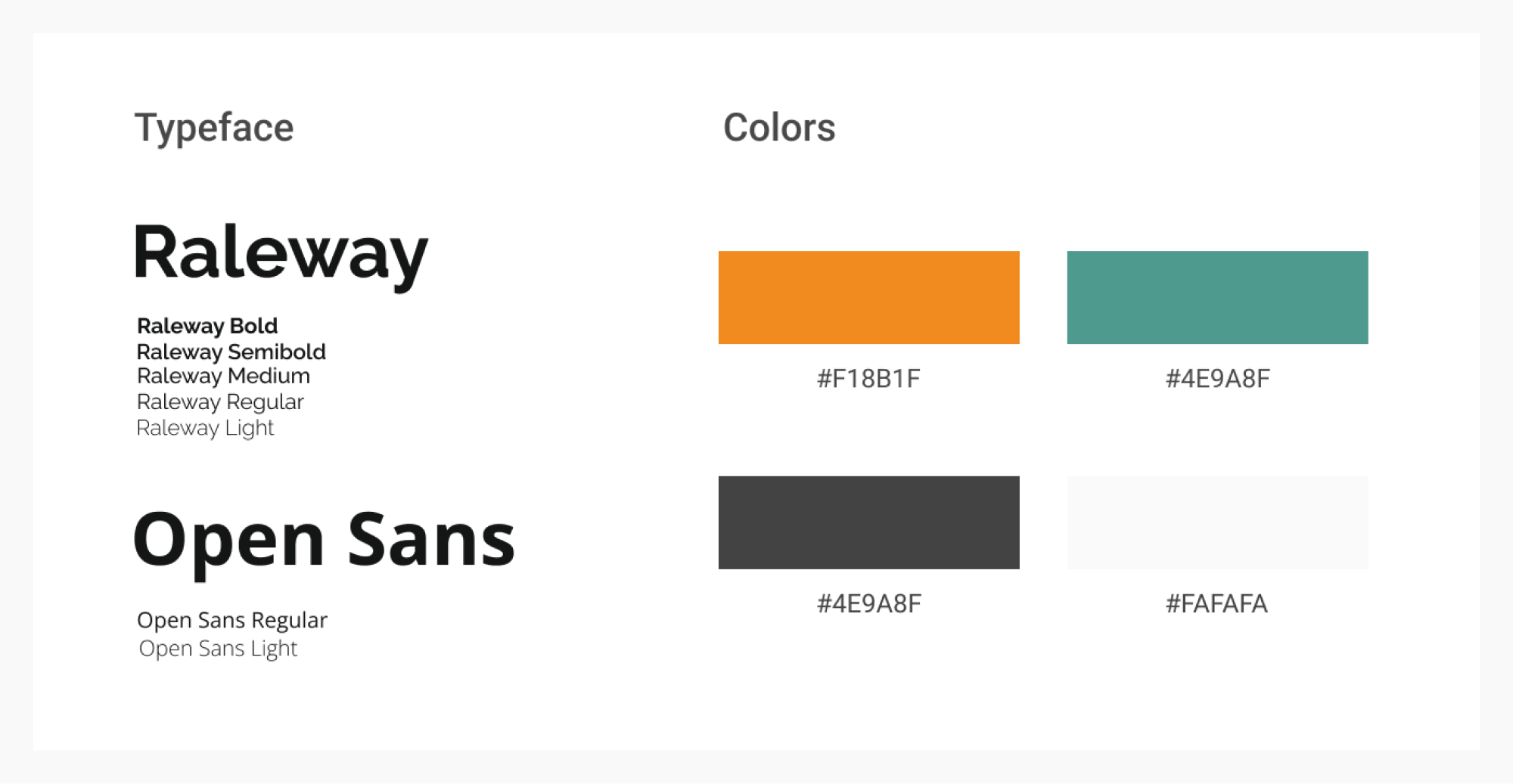The height and width of the screenshot is (784, 1513).
Task: Click the Raleway Regular weight sample
Action: point(220,402)
